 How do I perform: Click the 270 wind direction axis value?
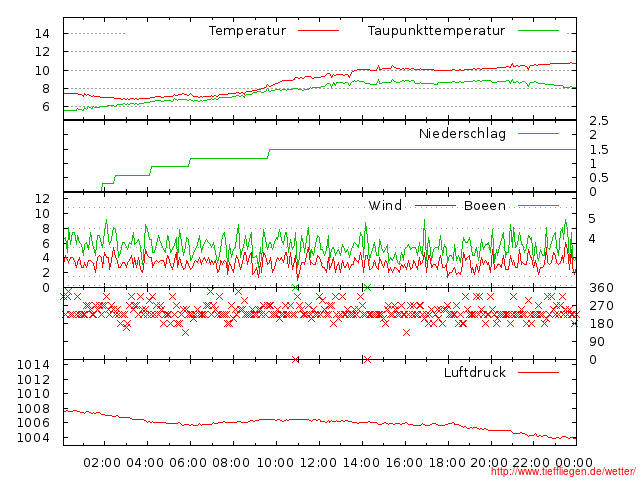pyautogui.click(x=601, y=306)
